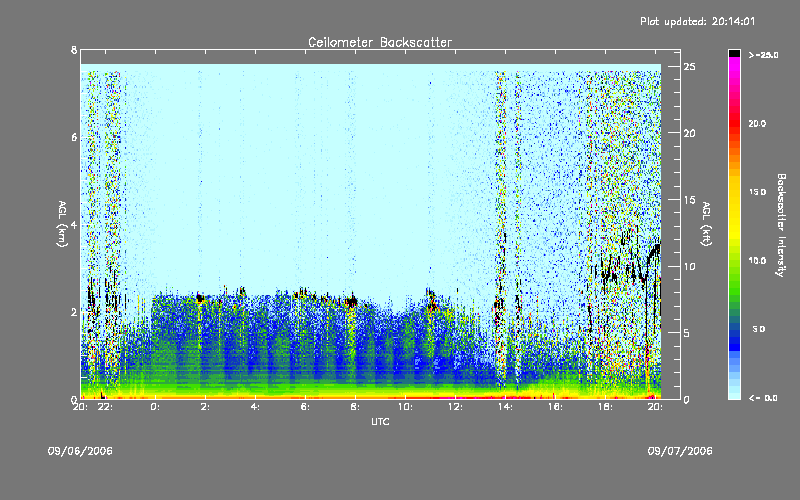Click the '10:' UTC time tick
This screenshot has height=500, width=800.
(405, 407)
